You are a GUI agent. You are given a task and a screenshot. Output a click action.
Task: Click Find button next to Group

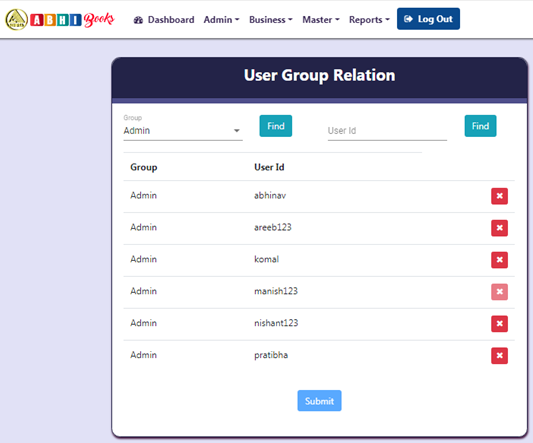(x=275, y=126)
